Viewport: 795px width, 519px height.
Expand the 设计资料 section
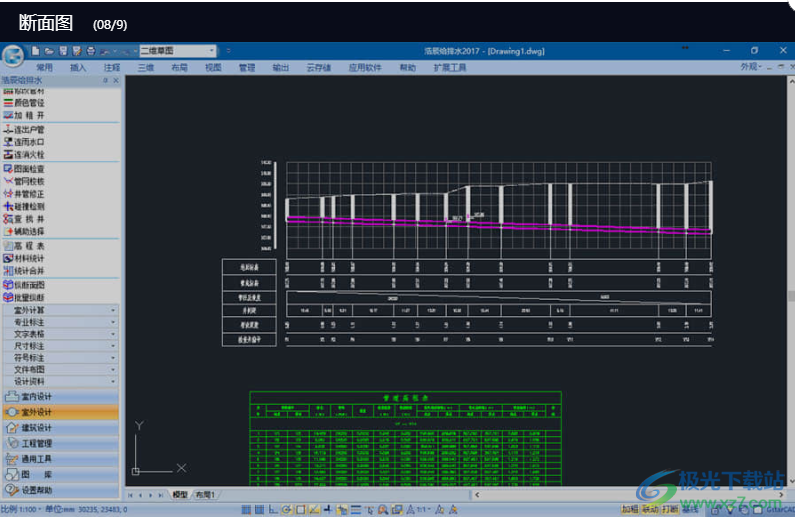(x=60, y=382)
